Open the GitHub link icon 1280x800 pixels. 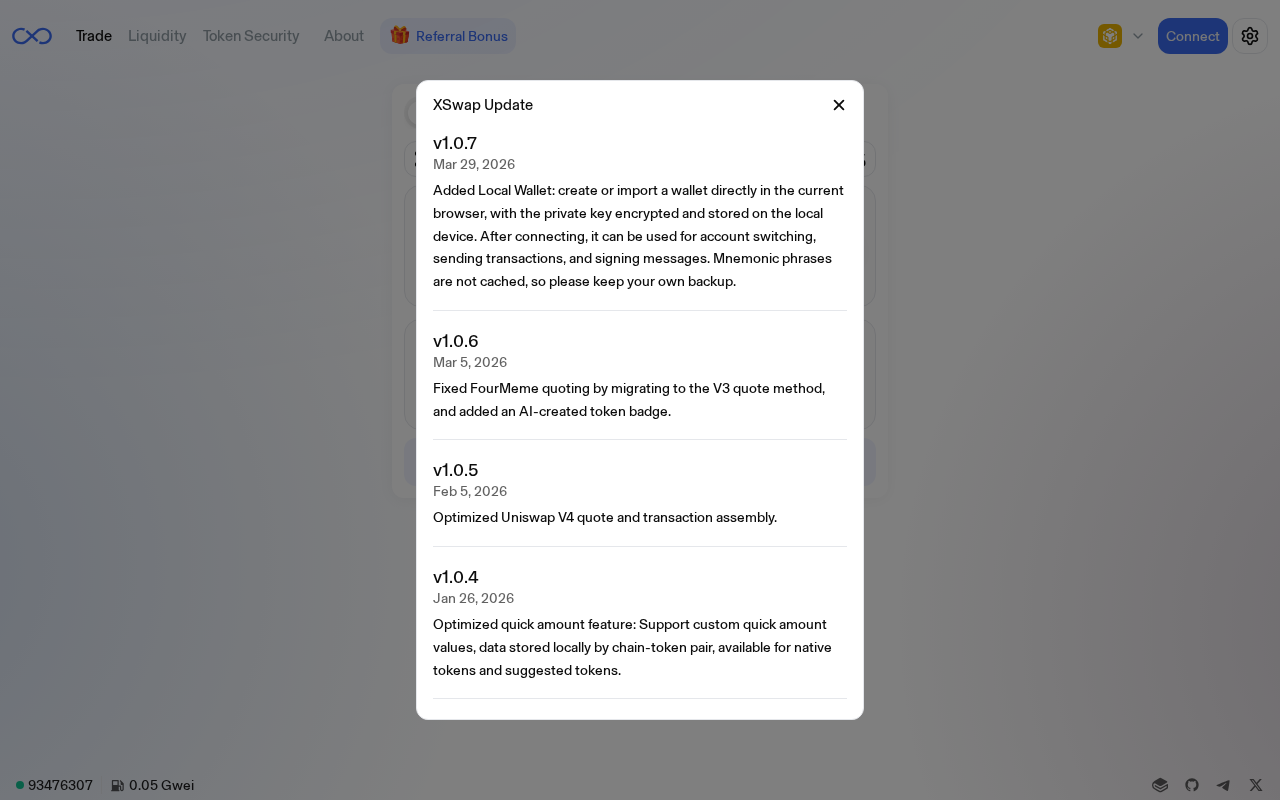tap(1192, 785)
